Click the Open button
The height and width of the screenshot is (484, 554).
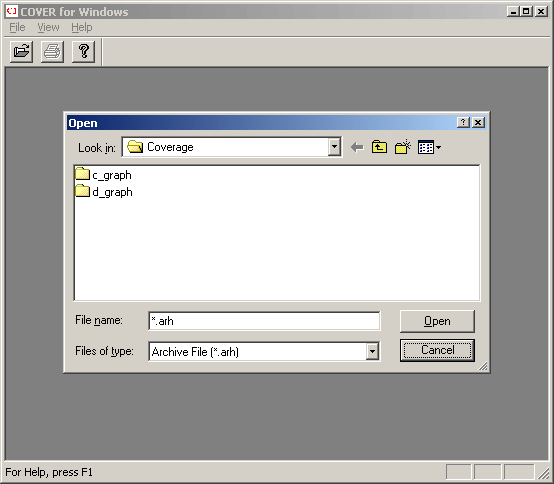pyautogui.click(x=437, y=321)
